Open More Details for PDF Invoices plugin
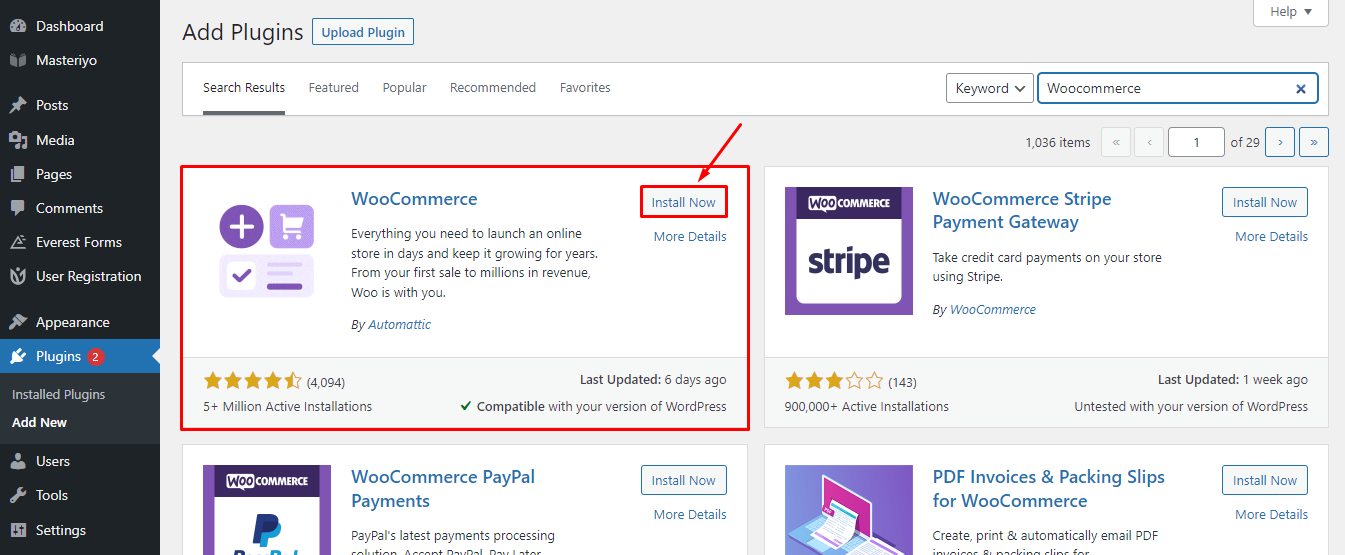The height and width of the screenshot is (555, 1345). (x=1271, y=515)
